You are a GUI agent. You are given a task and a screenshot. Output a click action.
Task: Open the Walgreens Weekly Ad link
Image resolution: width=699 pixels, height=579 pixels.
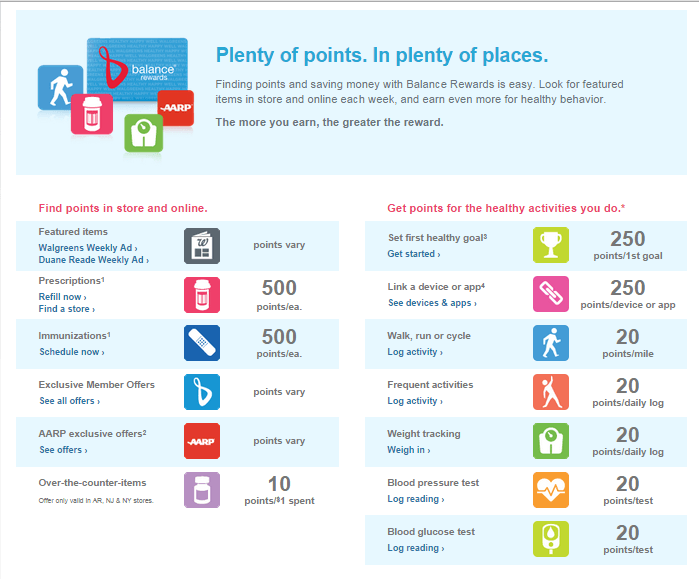click(88, 248)
